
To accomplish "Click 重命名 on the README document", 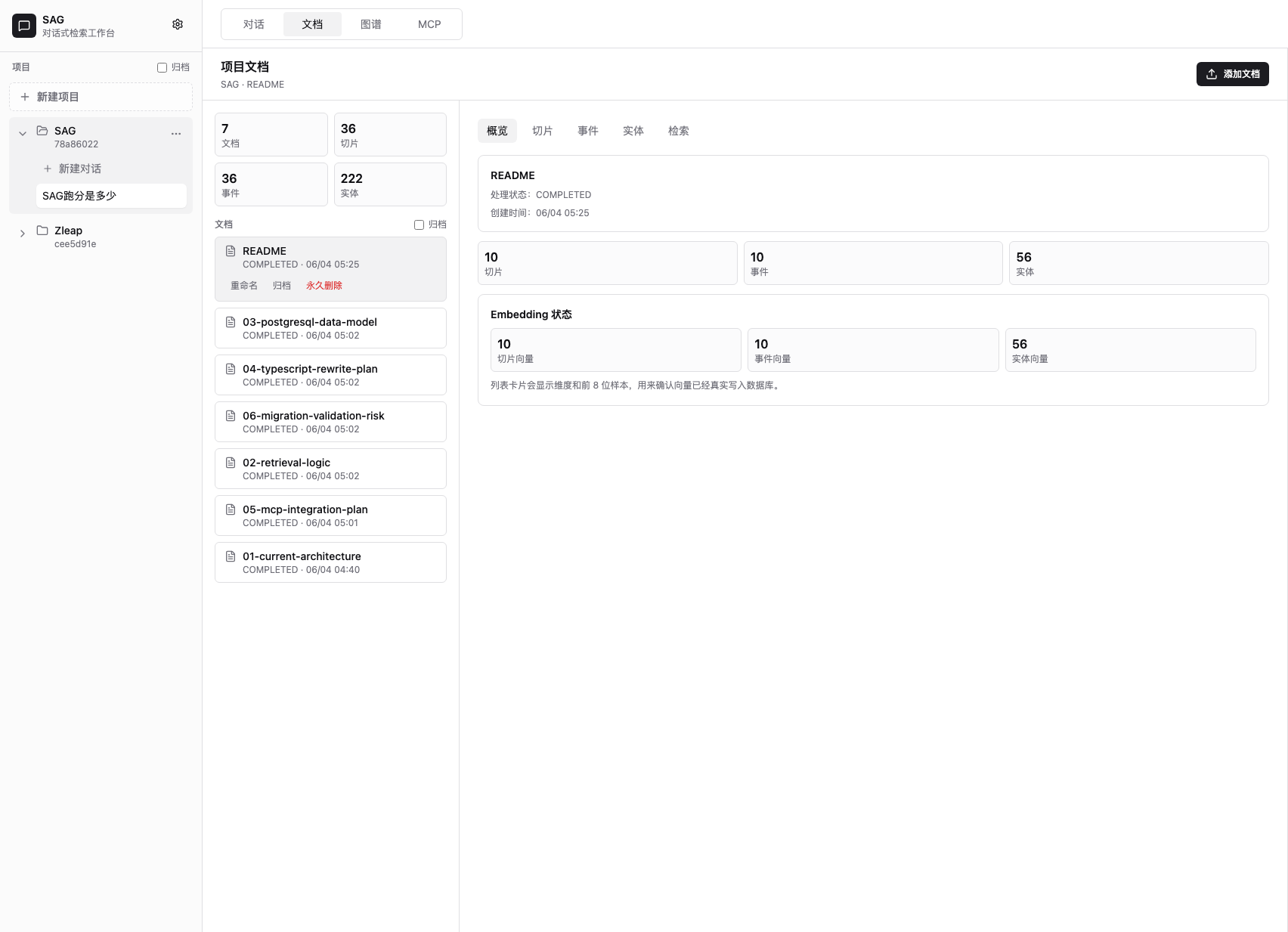I will click(x=244, y=286).
